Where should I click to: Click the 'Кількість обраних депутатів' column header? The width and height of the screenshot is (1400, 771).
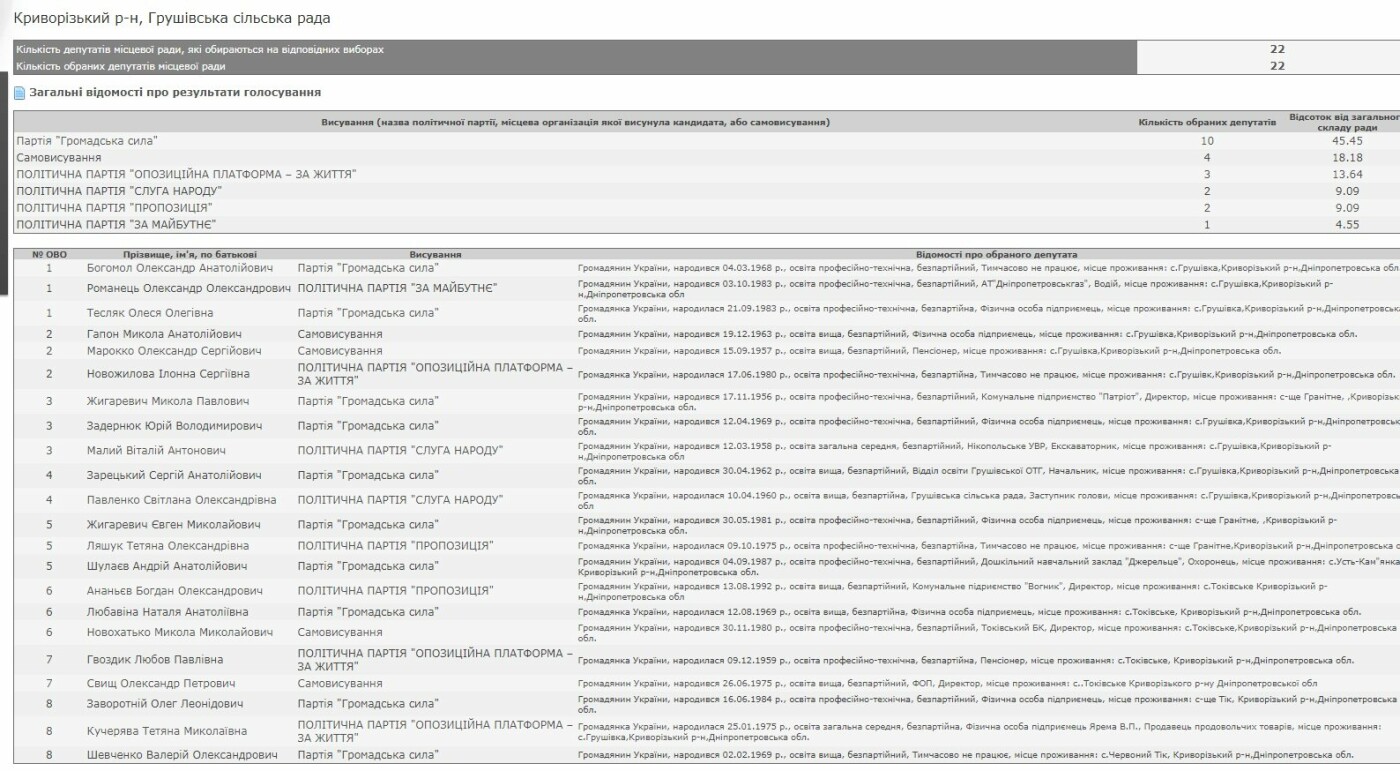click(x=1207, y=122)
